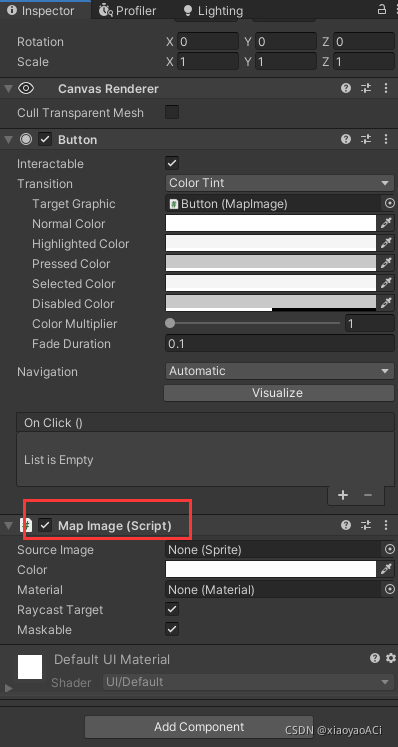
Task: Click Default UI Material preview thumbnail
Action: (x=30, y=666)
